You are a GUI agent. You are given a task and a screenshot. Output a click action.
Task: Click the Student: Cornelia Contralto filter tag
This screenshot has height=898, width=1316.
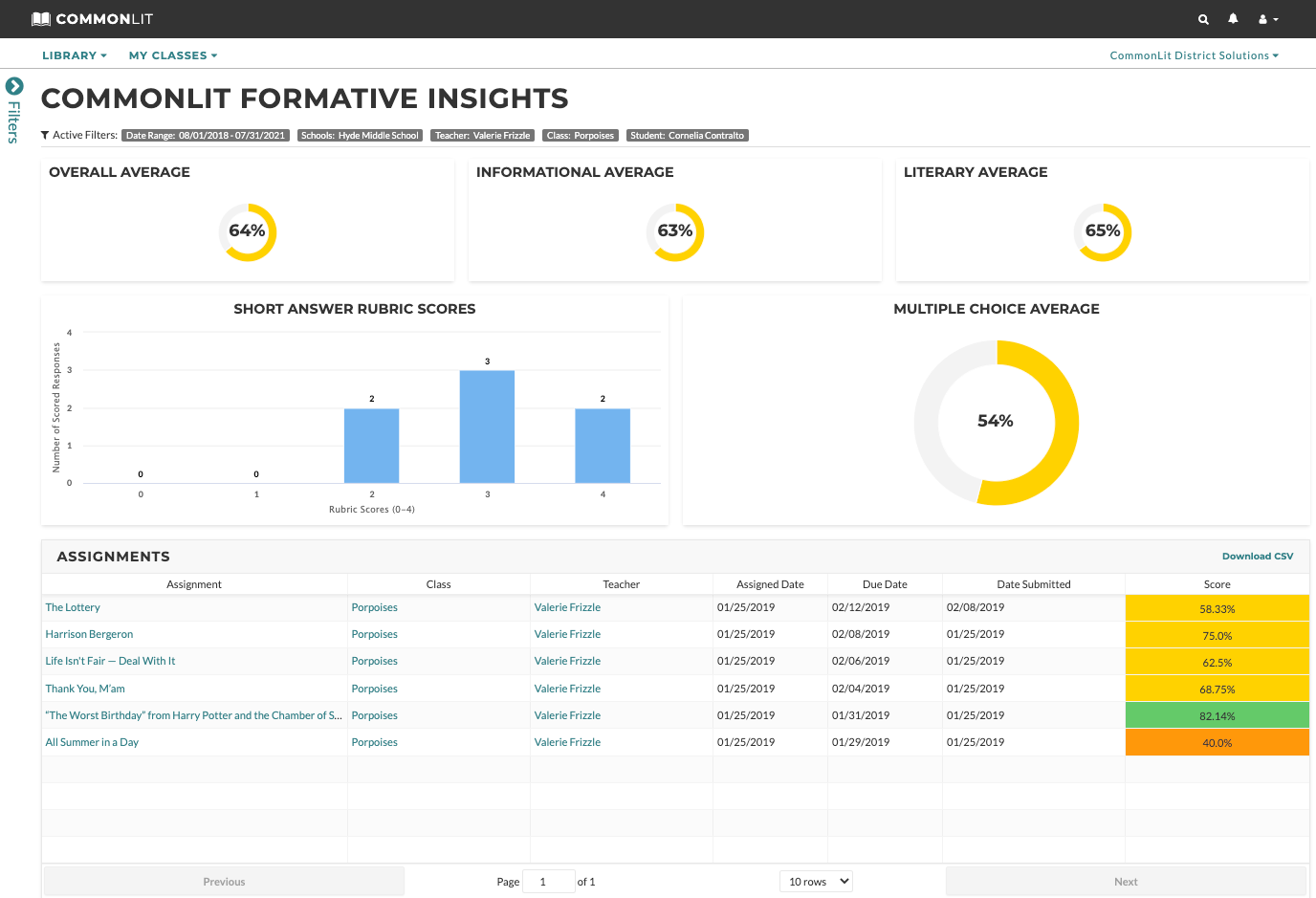tap(687, 136)
